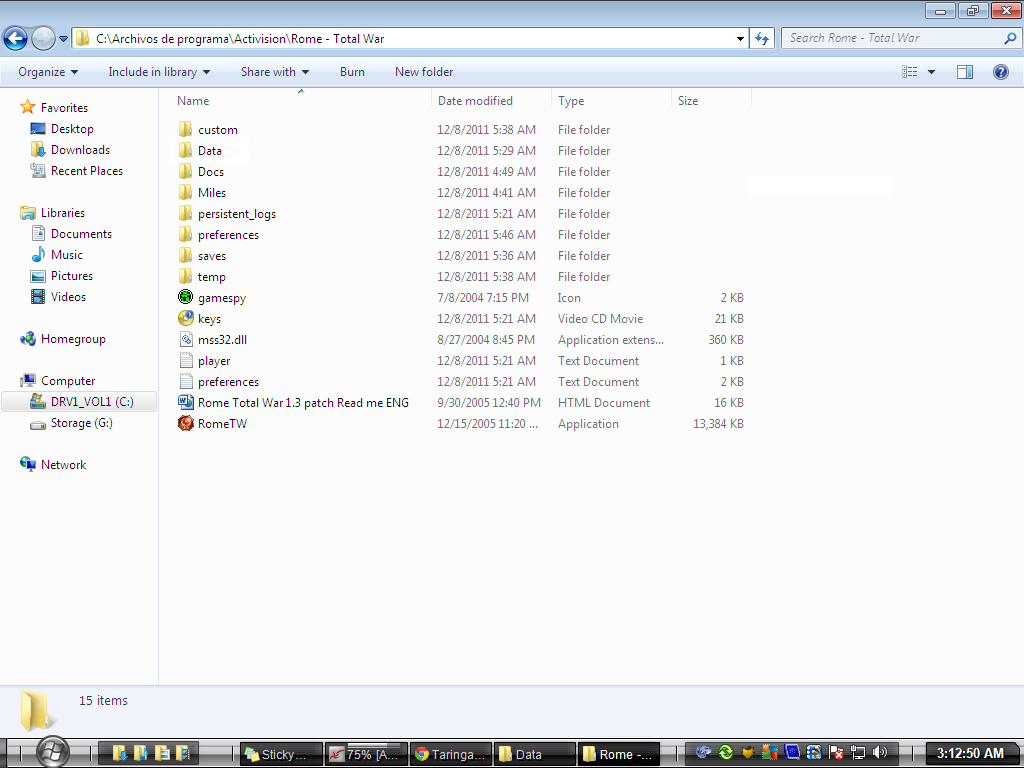The image size is (1024, 768).
Task: Select the preferences folder icon
Action: click(185, 234)
